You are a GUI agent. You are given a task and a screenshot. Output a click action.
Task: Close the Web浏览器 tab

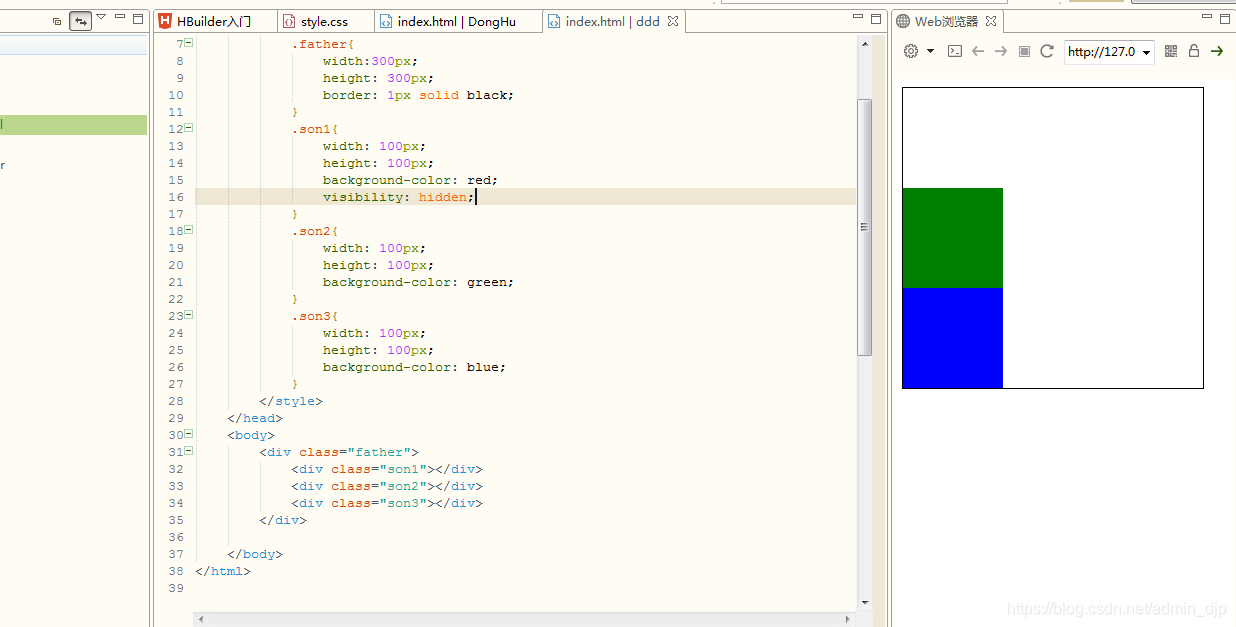pos(991,21)
